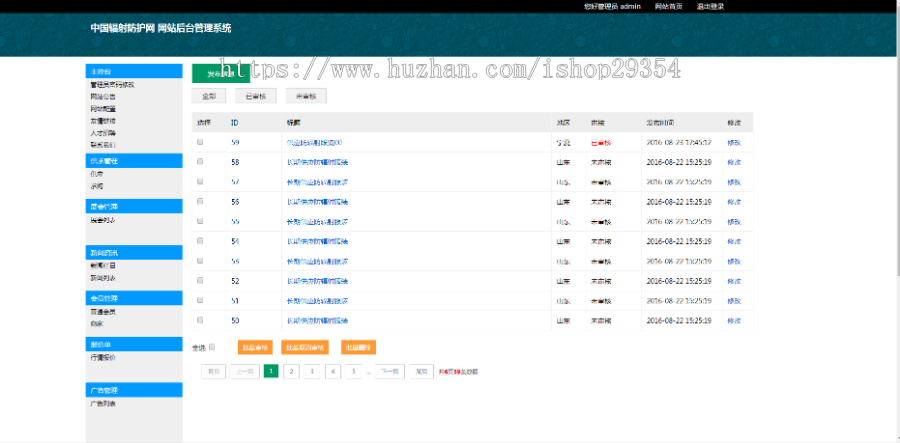Open 商家 under 会员管理 in sidebar
900x443 pixels.
point(96,324)
